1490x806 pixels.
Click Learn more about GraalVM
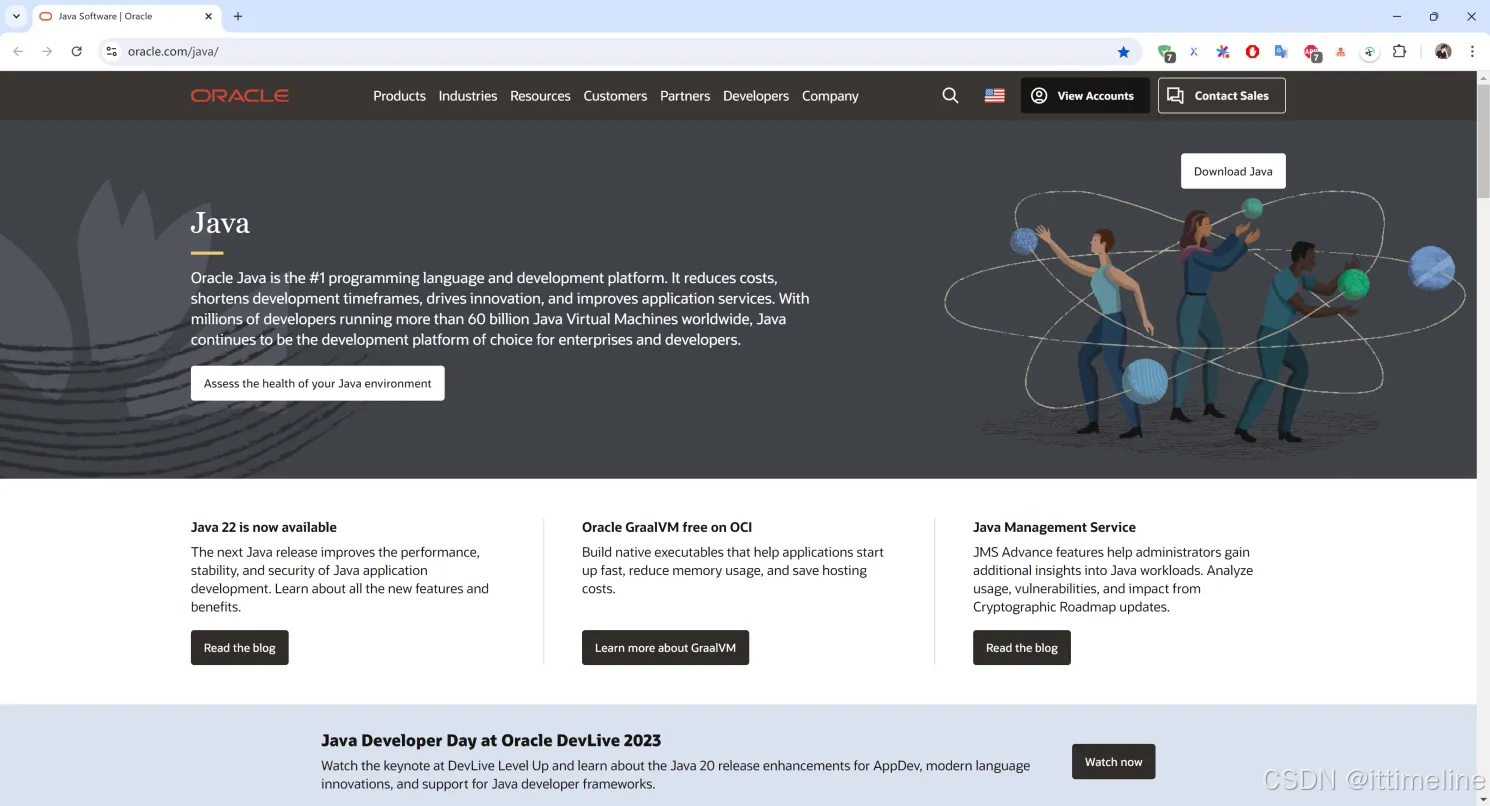point(665,648)
